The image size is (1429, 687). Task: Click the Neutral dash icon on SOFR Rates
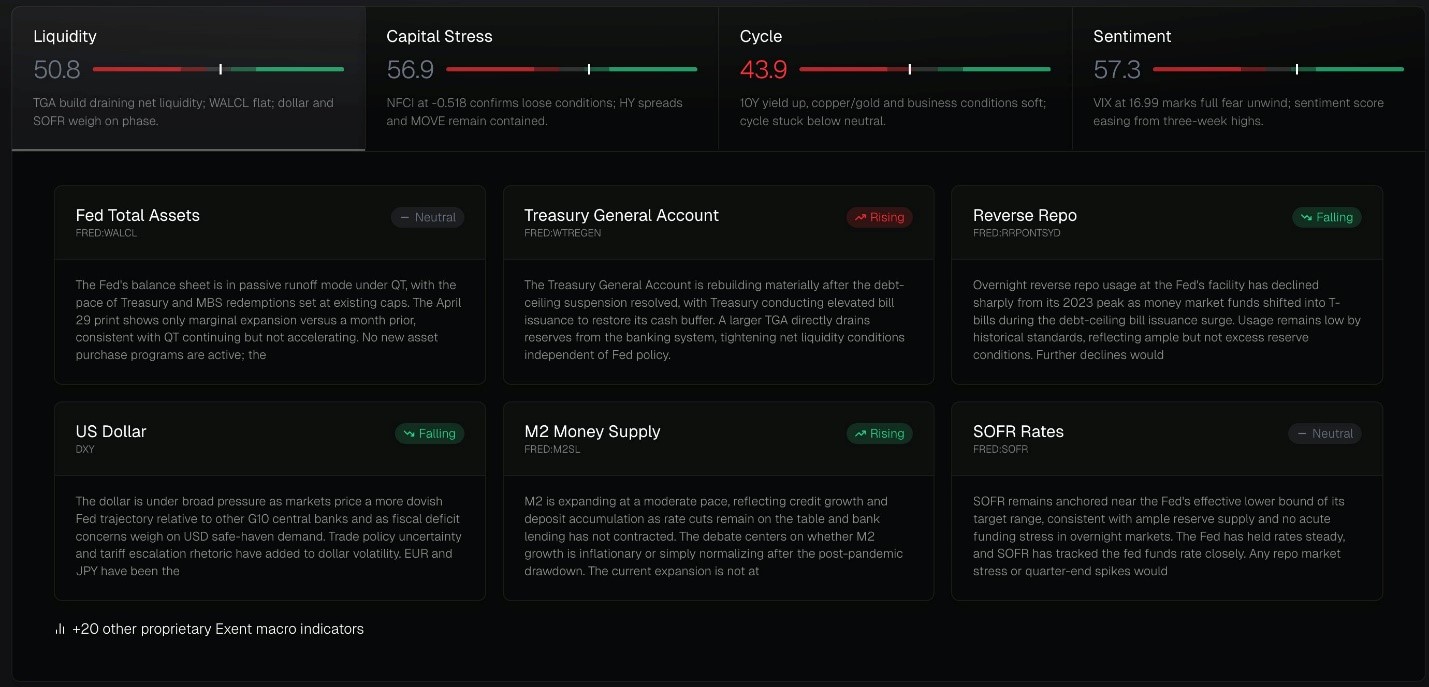pos(1302,433)
